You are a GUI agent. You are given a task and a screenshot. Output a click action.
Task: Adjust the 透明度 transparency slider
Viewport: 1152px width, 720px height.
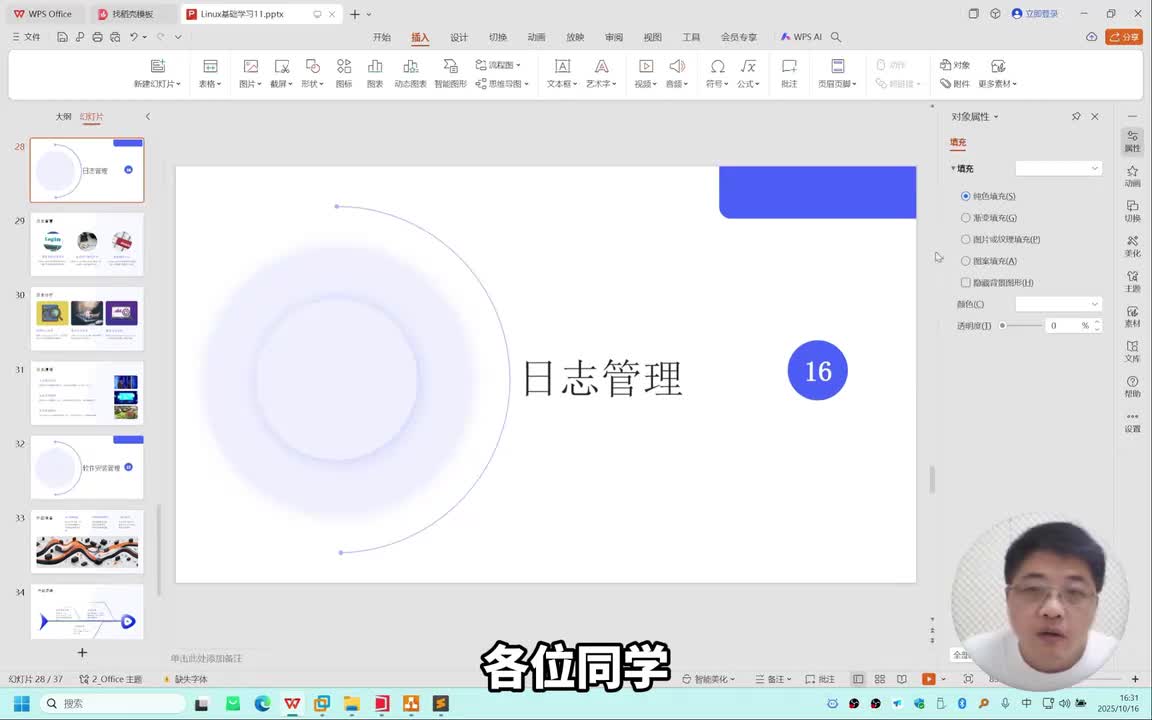(x=1022, y=325)
